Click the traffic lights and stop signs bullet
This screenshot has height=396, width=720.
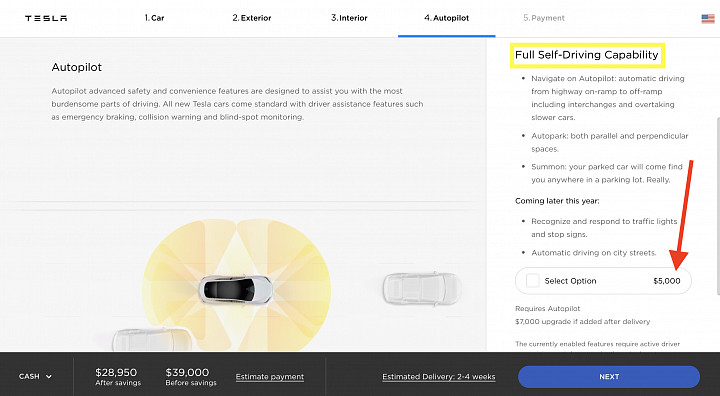604,228
